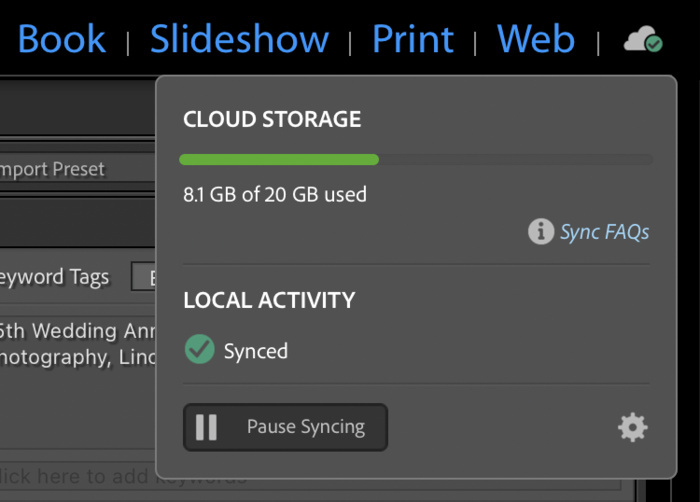Click the CLOUD STORAGE heading
The width and height of the screenshot is (700, 502).
272,119
